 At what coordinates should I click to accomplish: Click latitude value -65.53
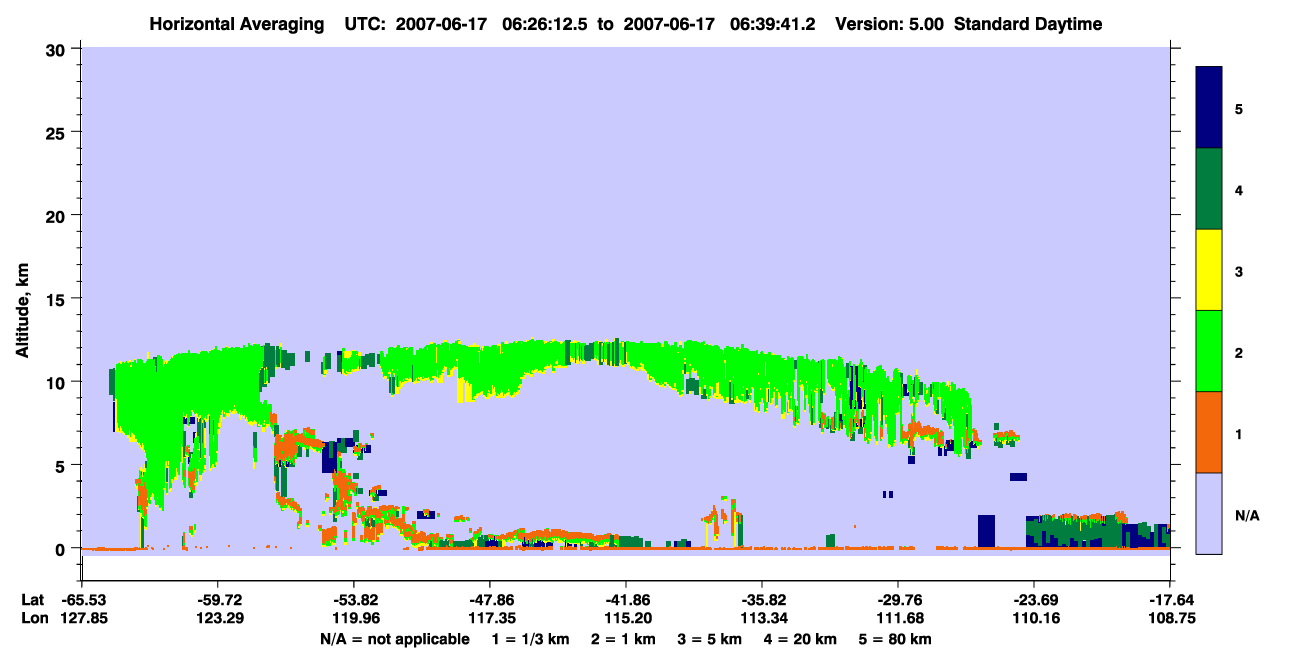pos(82,600)
